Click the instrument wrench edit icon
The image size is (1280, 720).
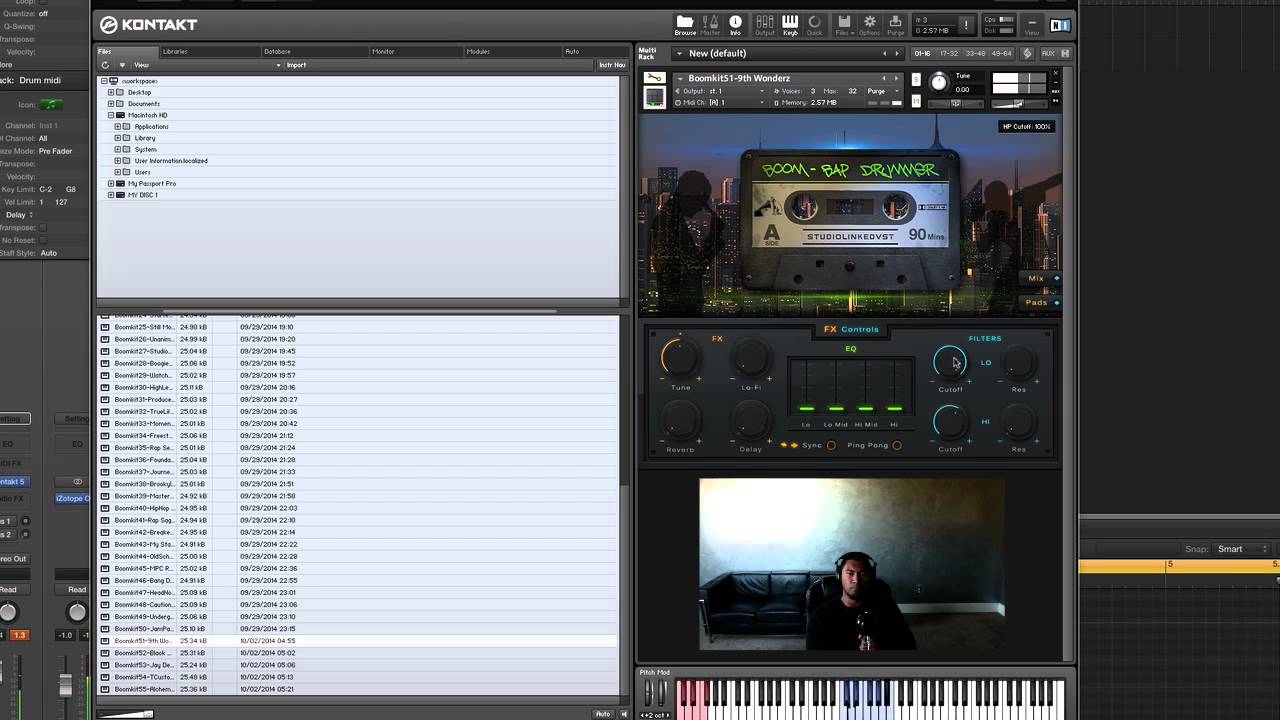tap(653, 78)
